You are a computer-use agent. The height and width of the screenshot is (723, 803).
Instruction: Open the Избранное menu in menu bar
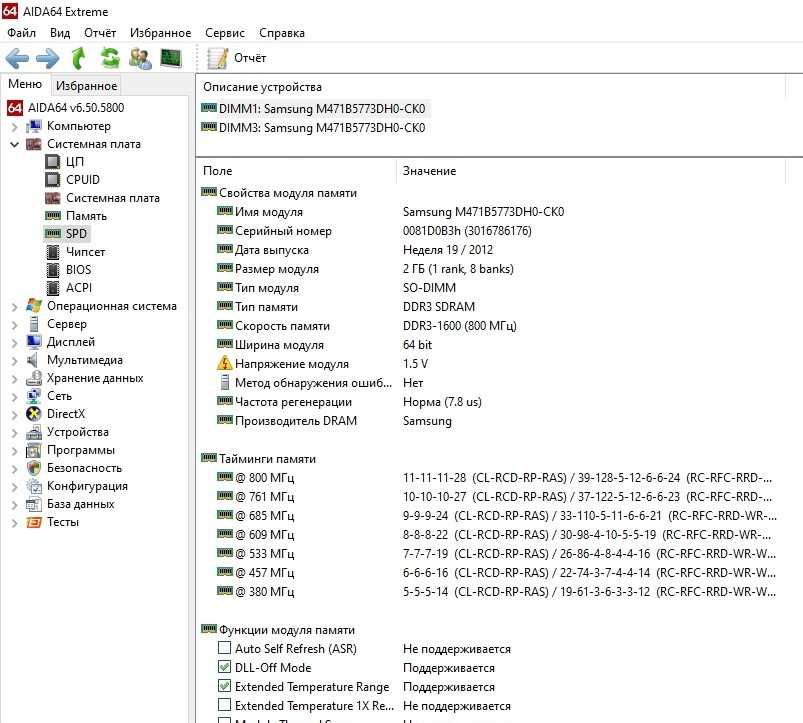click(x=160, y=33)
